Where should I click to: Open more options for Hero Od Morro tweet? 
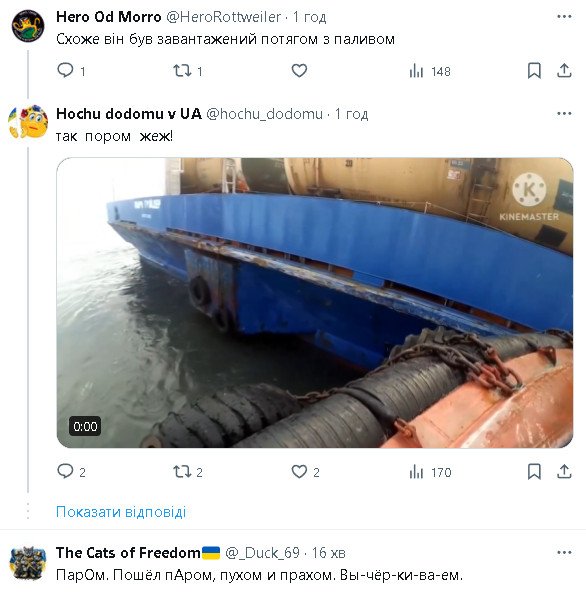[x=564, y=17]
